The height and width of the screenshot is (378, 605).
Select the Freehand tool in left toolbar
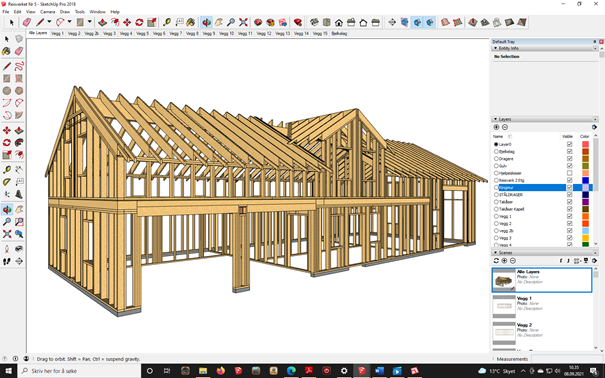click(19, 66)
